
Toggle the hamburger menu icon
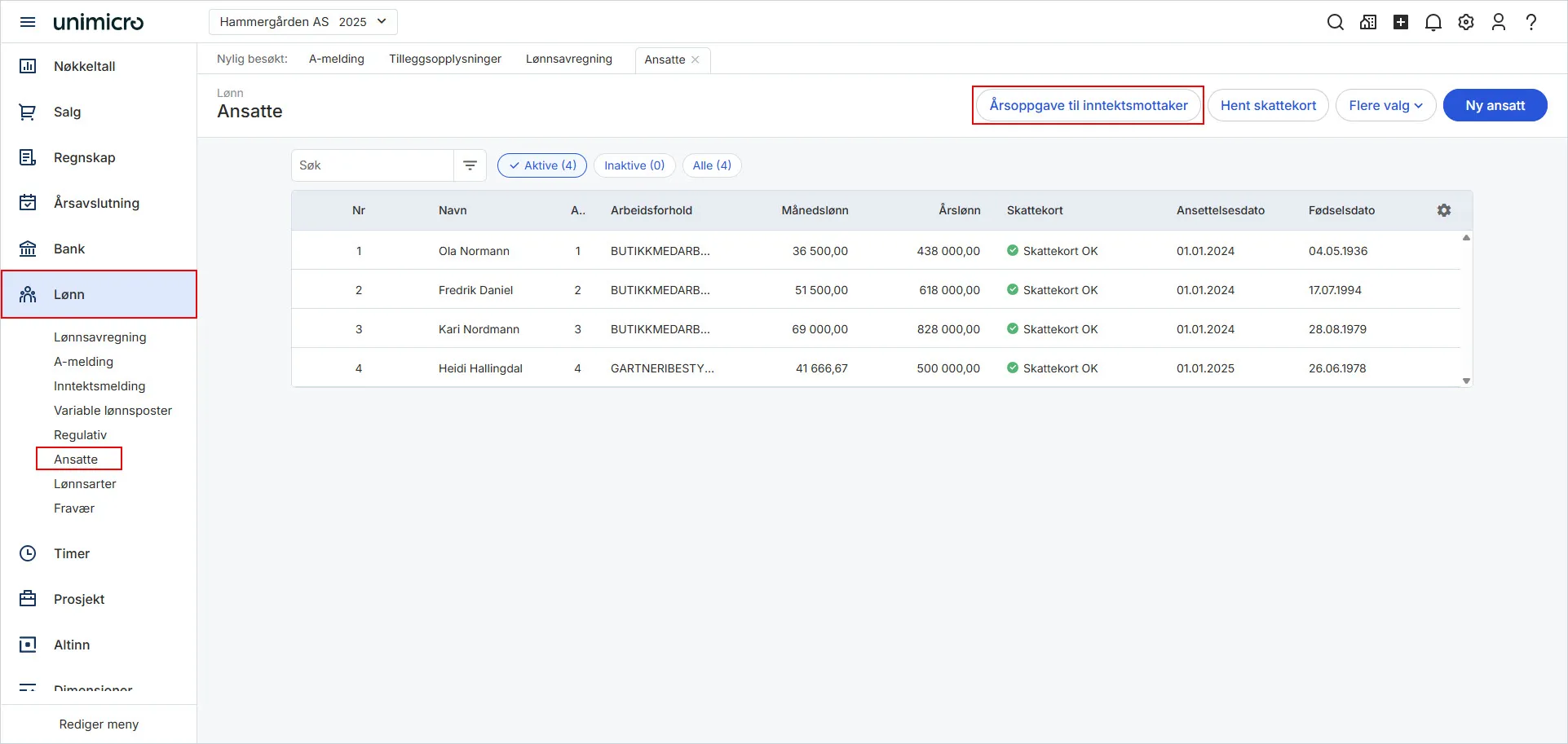pos(28,22)
